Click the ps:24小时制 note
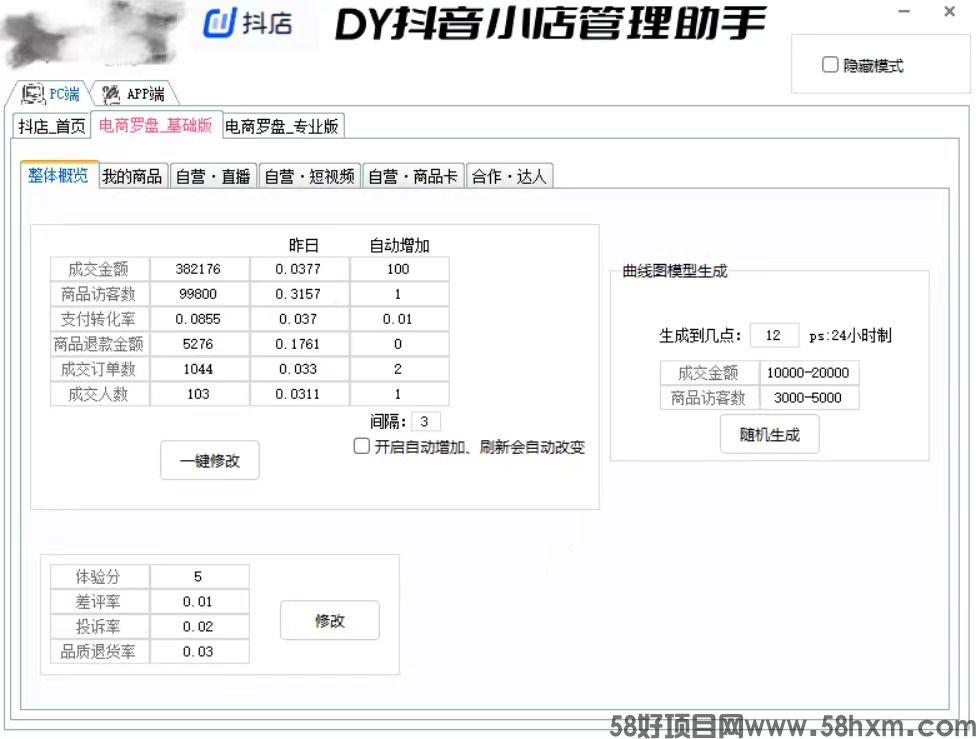The height and width of the screenshot is (739, 976). (850, 336)
